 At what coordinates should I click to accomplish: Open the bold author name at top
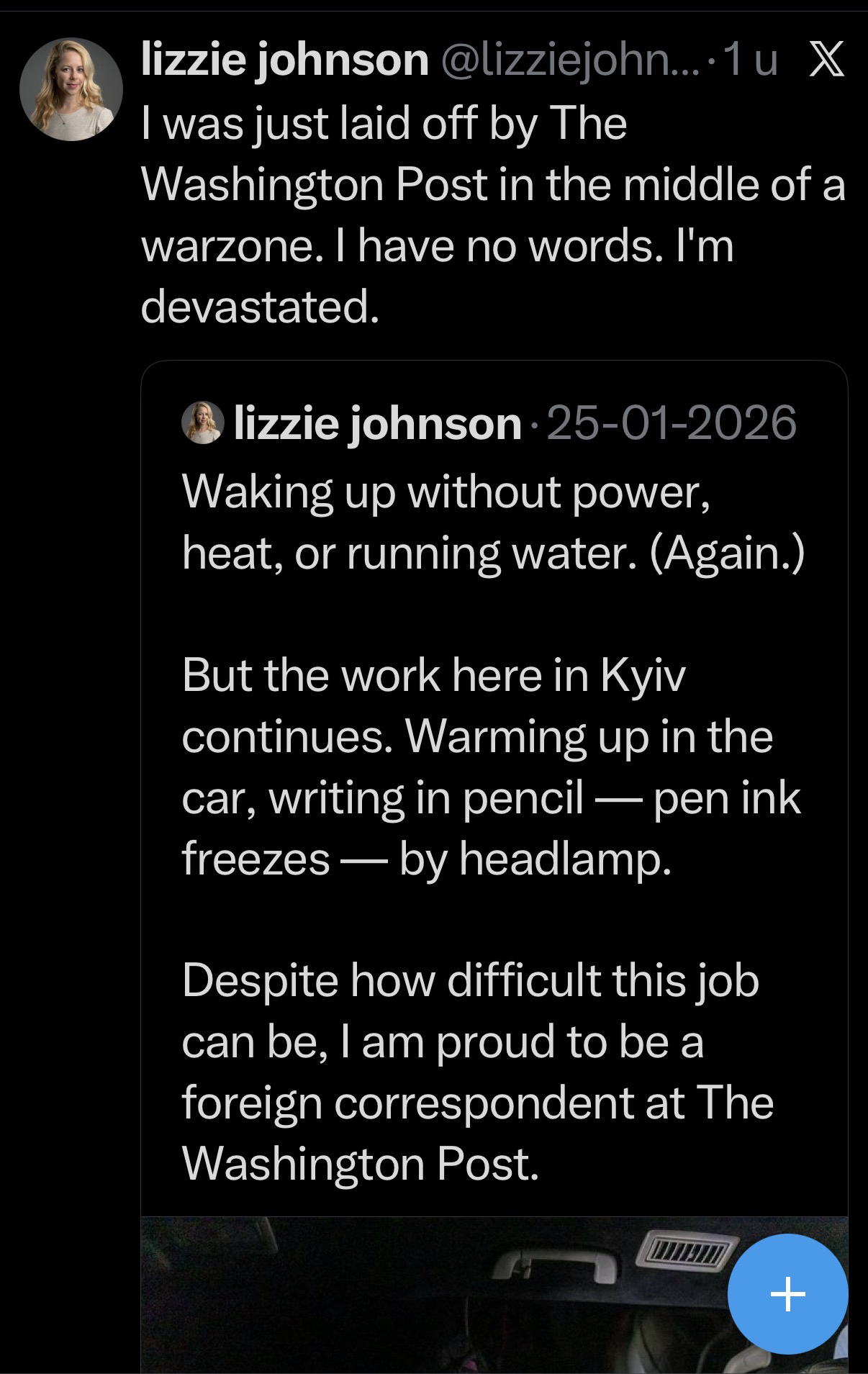click(x=284, y=59)
